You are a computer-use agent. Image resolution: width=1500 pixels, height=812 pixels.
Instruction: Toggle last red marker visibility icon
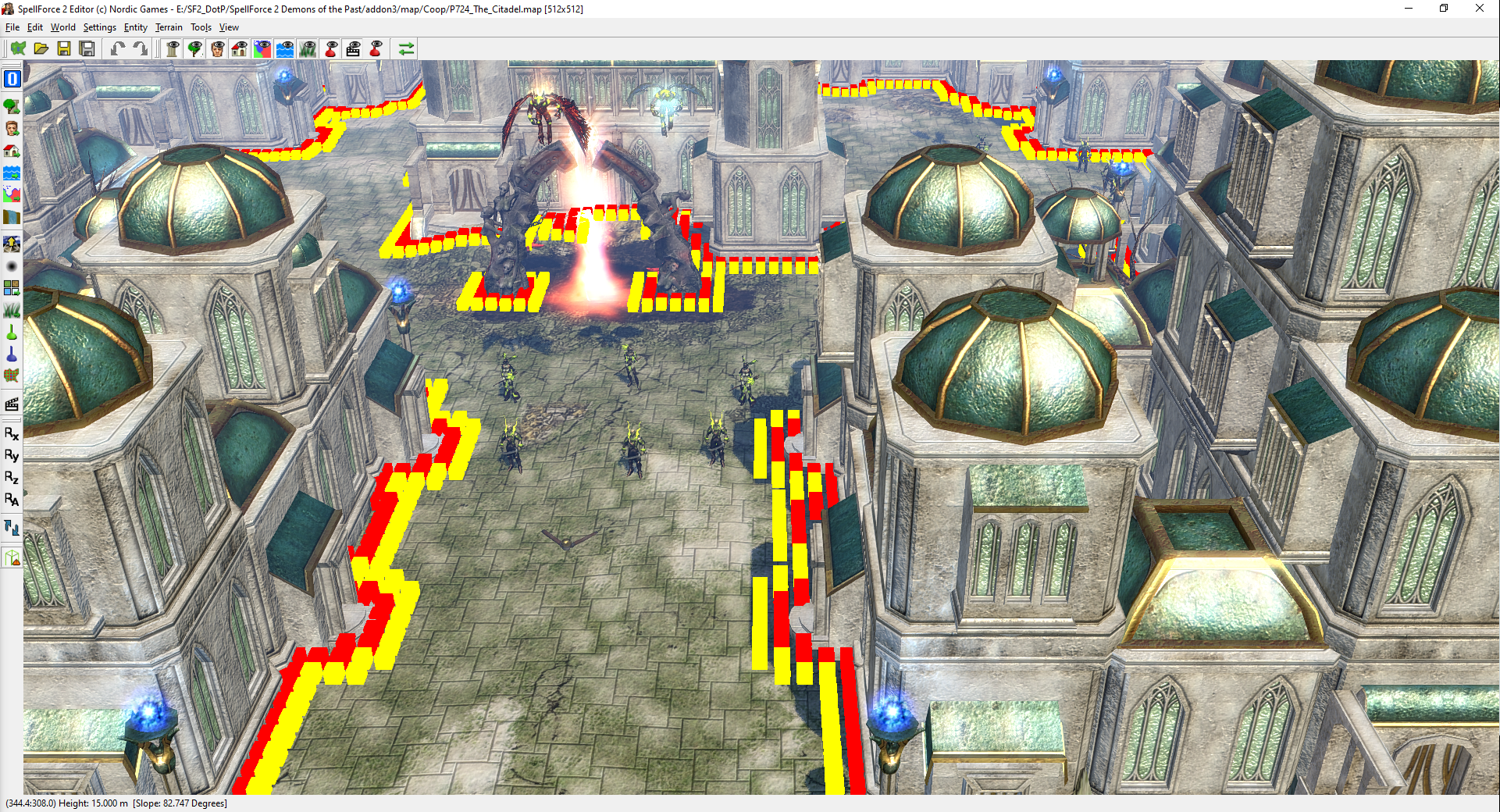pos(376,49)
